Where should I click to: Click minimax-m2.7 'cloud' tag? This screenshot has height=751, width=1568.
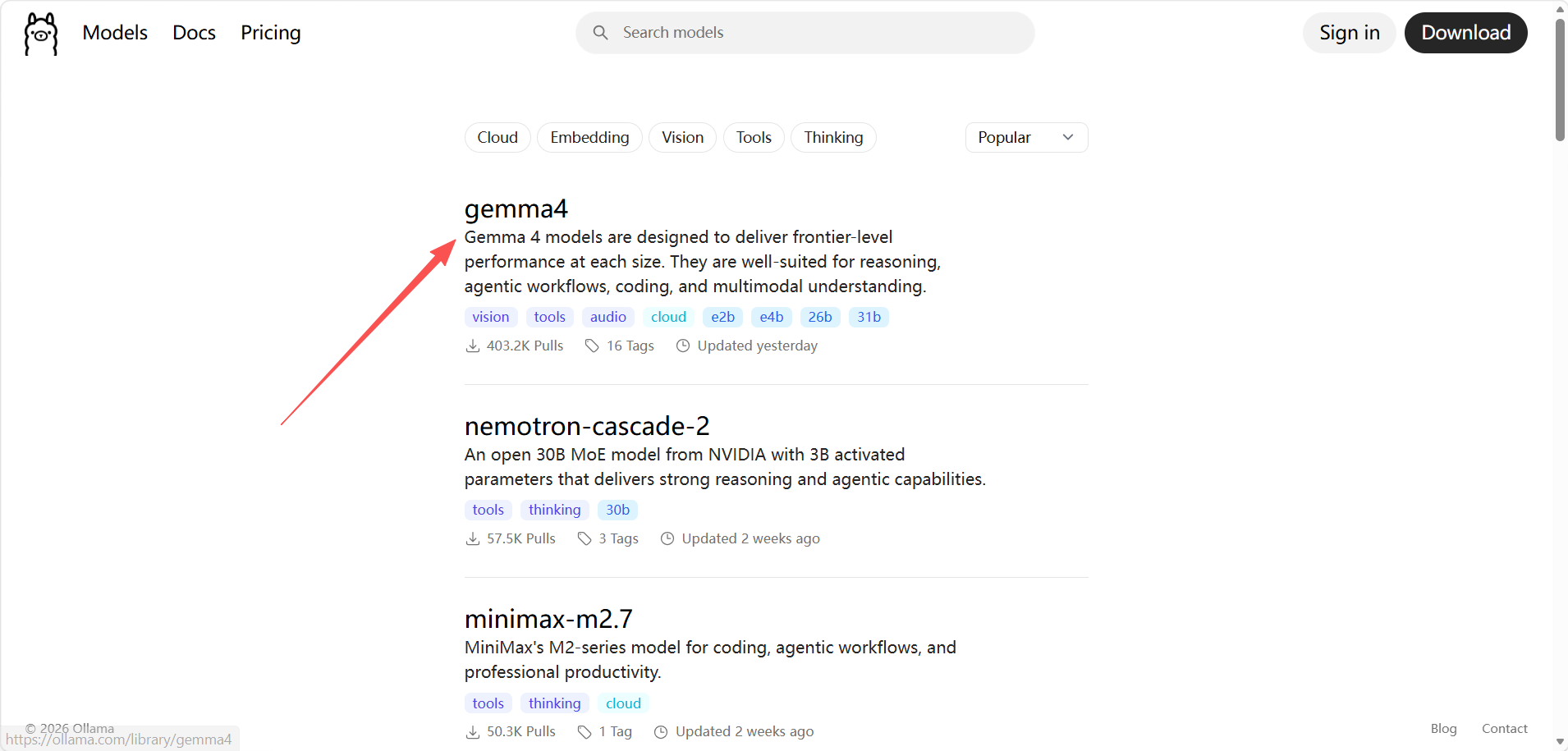pyautogui.click(x=624, y=703)
